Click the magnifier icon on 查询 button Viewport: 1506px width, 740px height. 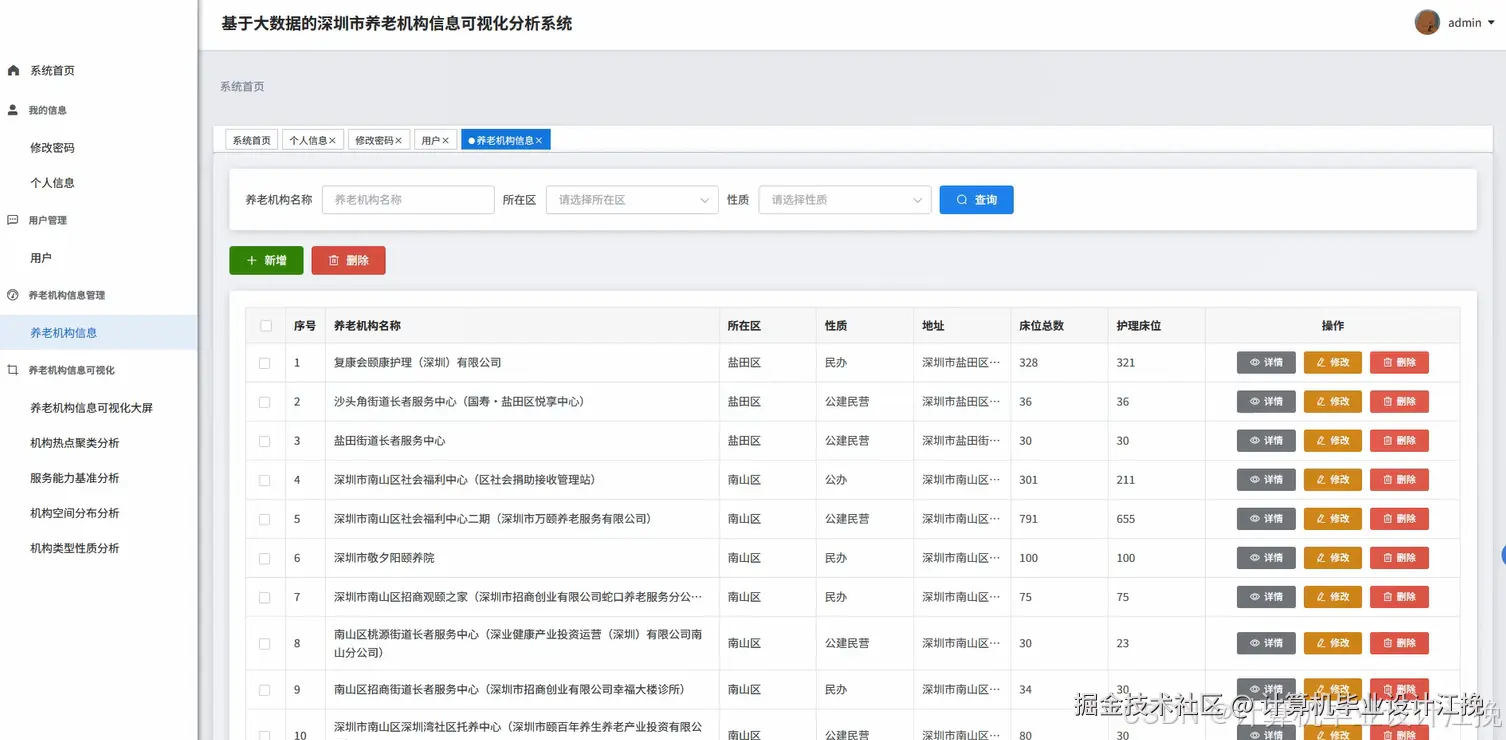click(962, 200)
